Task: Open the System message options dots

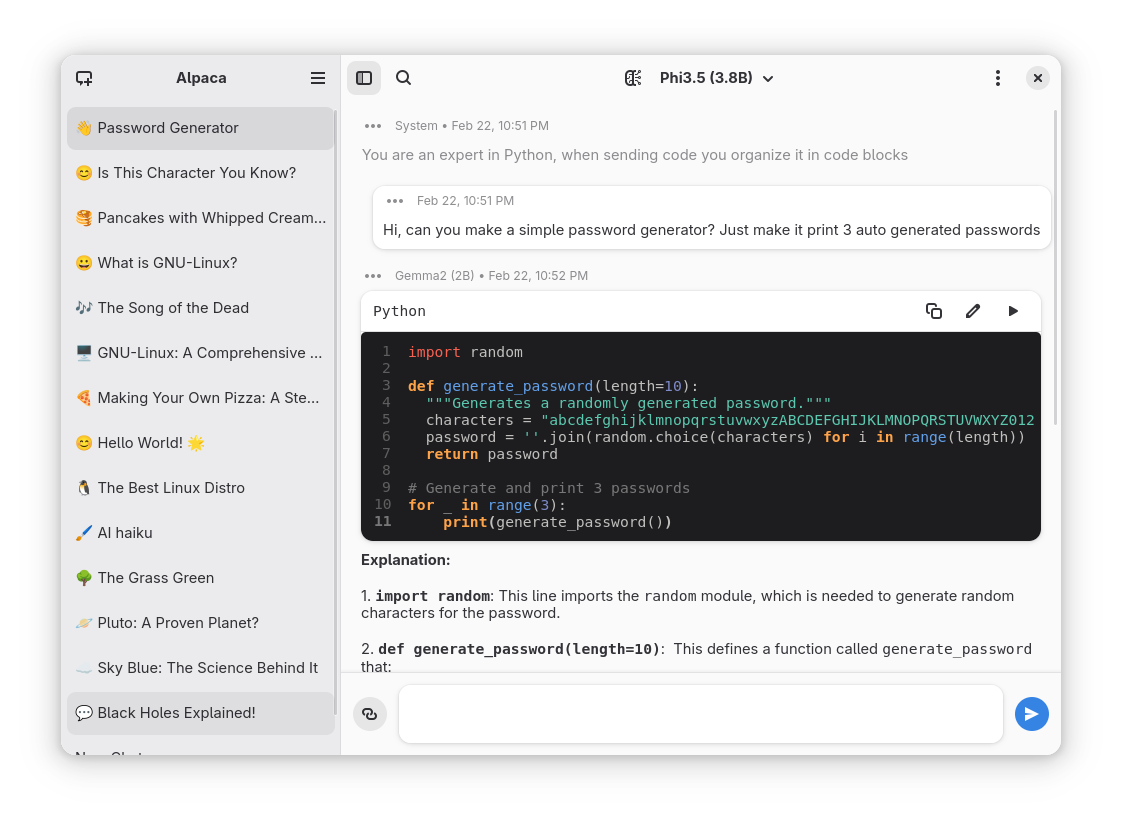Action: click(x=373, y=126)
